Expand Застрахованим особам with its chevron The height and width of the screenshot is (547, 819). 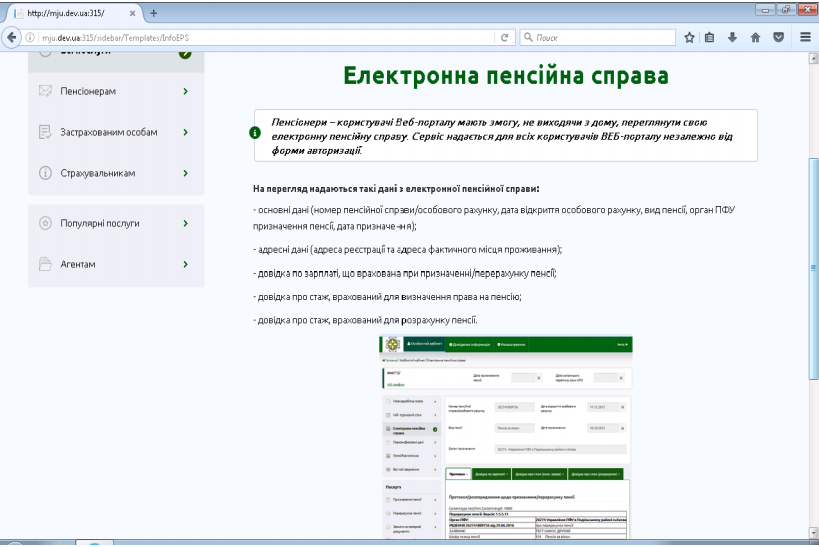[185, 132]
